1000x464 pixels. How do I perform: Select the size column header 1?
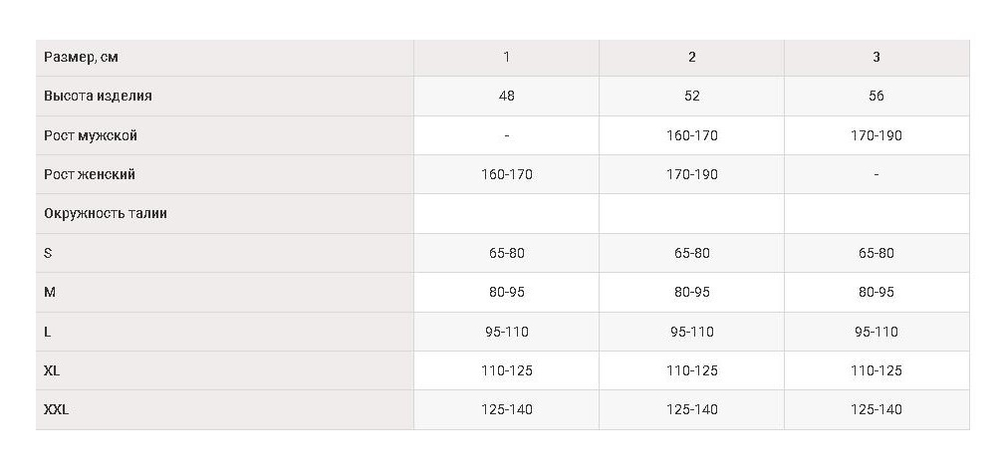[x=506, y=57]
